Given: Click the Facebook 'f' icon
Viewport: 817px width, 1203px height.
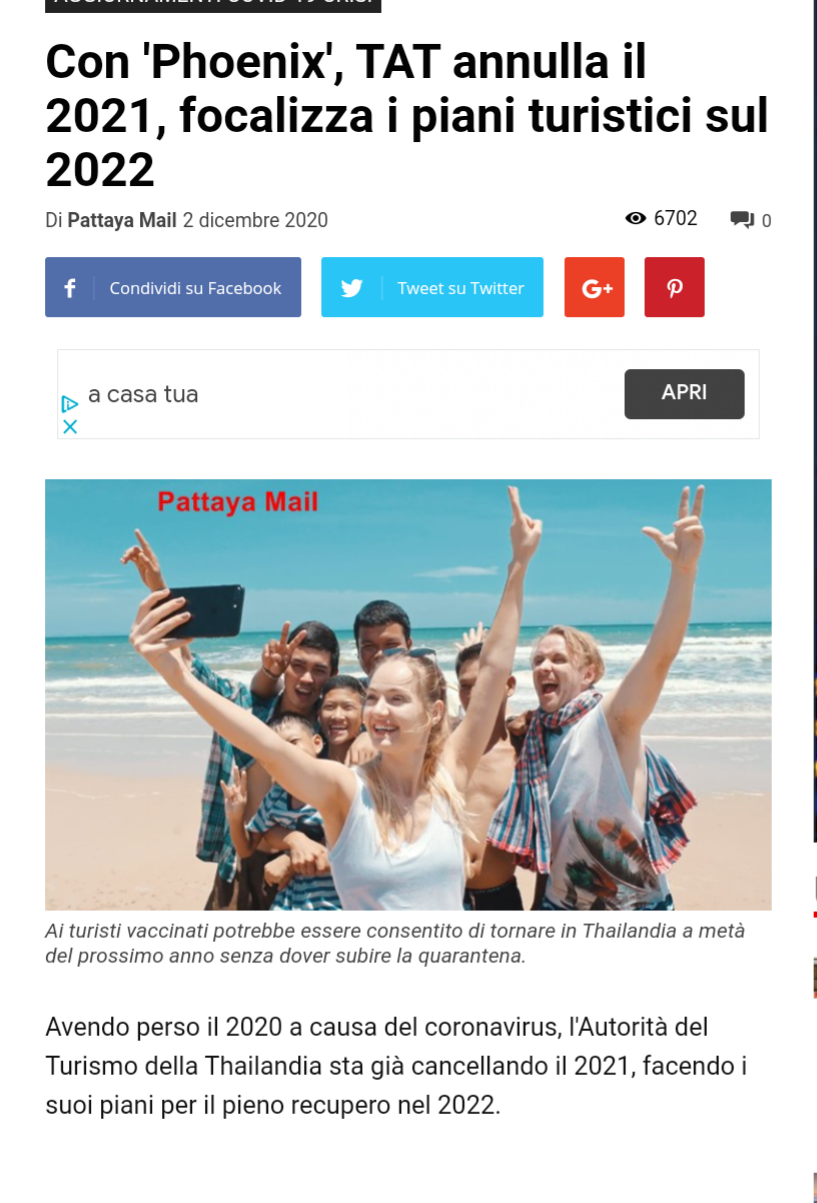Looking at the screenshot, I should click(70, 288).
